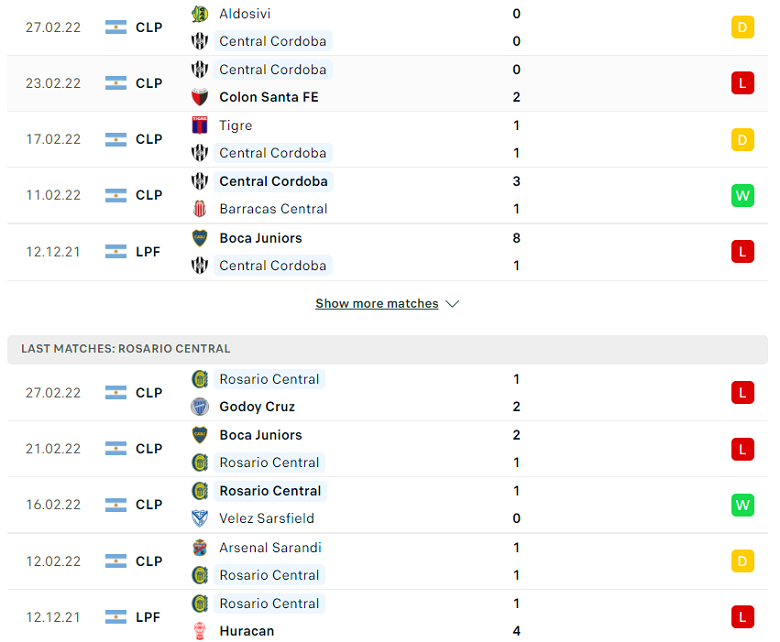The height and width of the screenshot is (642, 780).
Task: Expand the chevron beside Show more matches
Action: click(x=452, y=304)
